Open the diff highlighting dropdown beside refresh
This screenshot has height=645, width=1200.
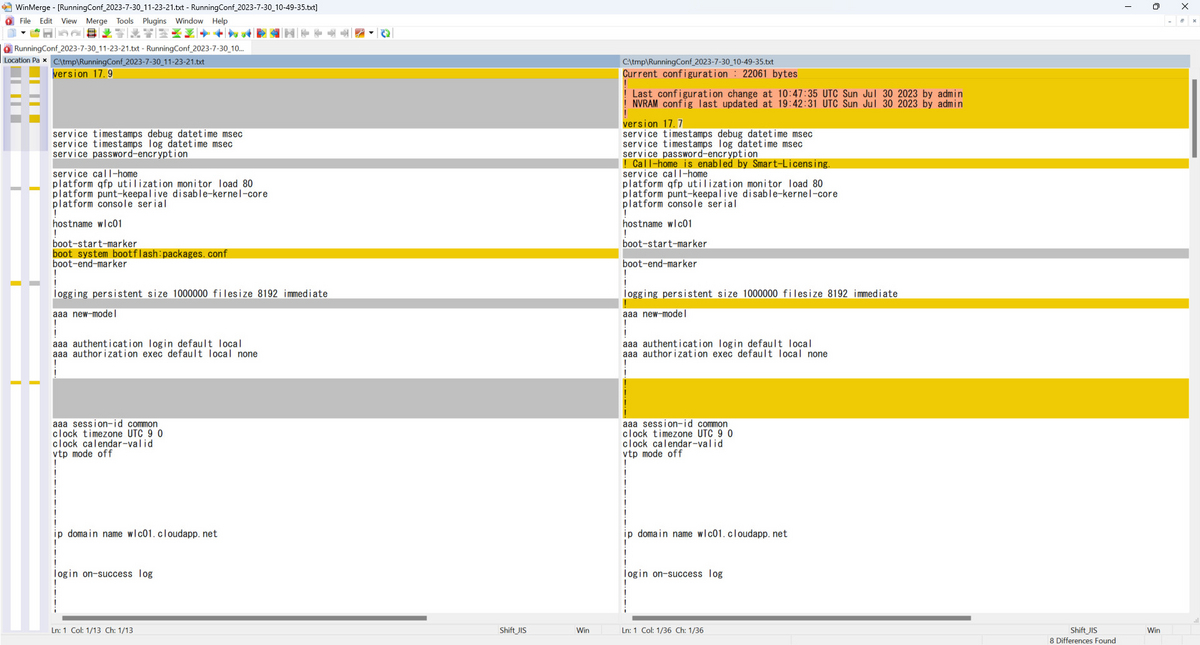click(x=371, y=33)
